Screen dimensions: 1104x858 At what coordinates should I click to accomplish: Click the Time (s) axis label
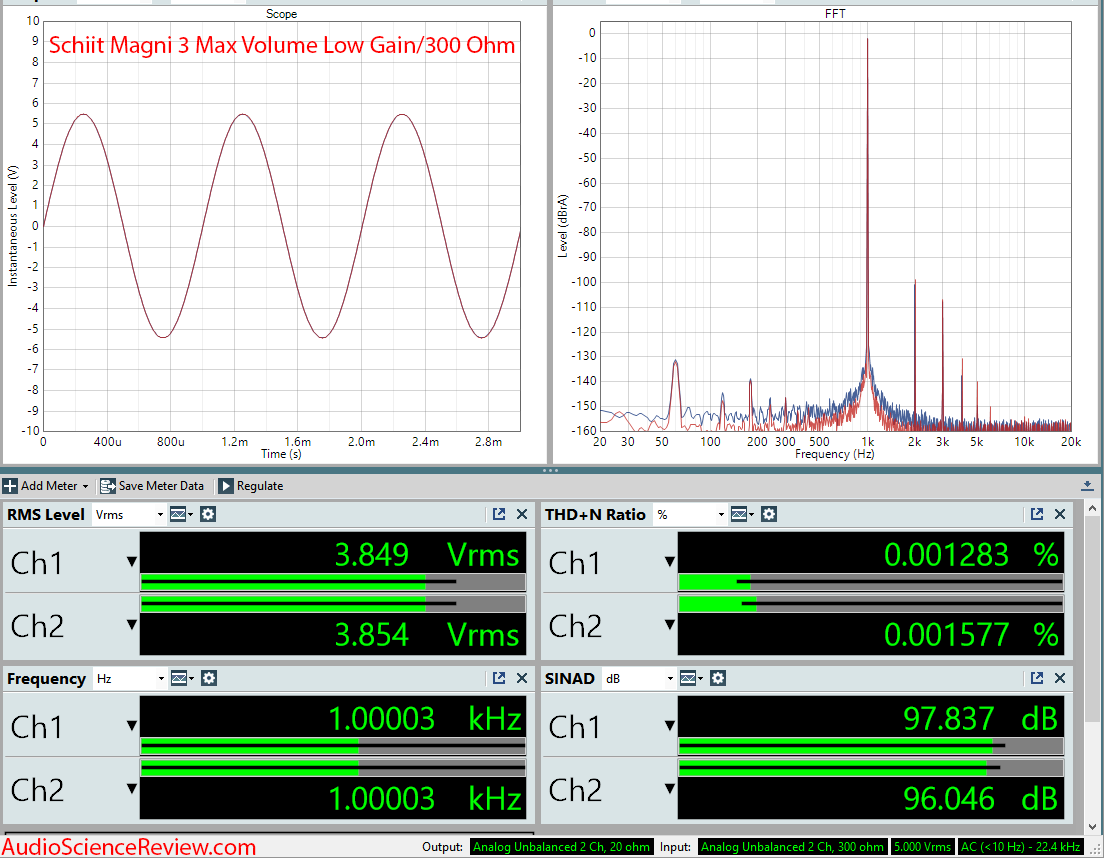(281, 454)
